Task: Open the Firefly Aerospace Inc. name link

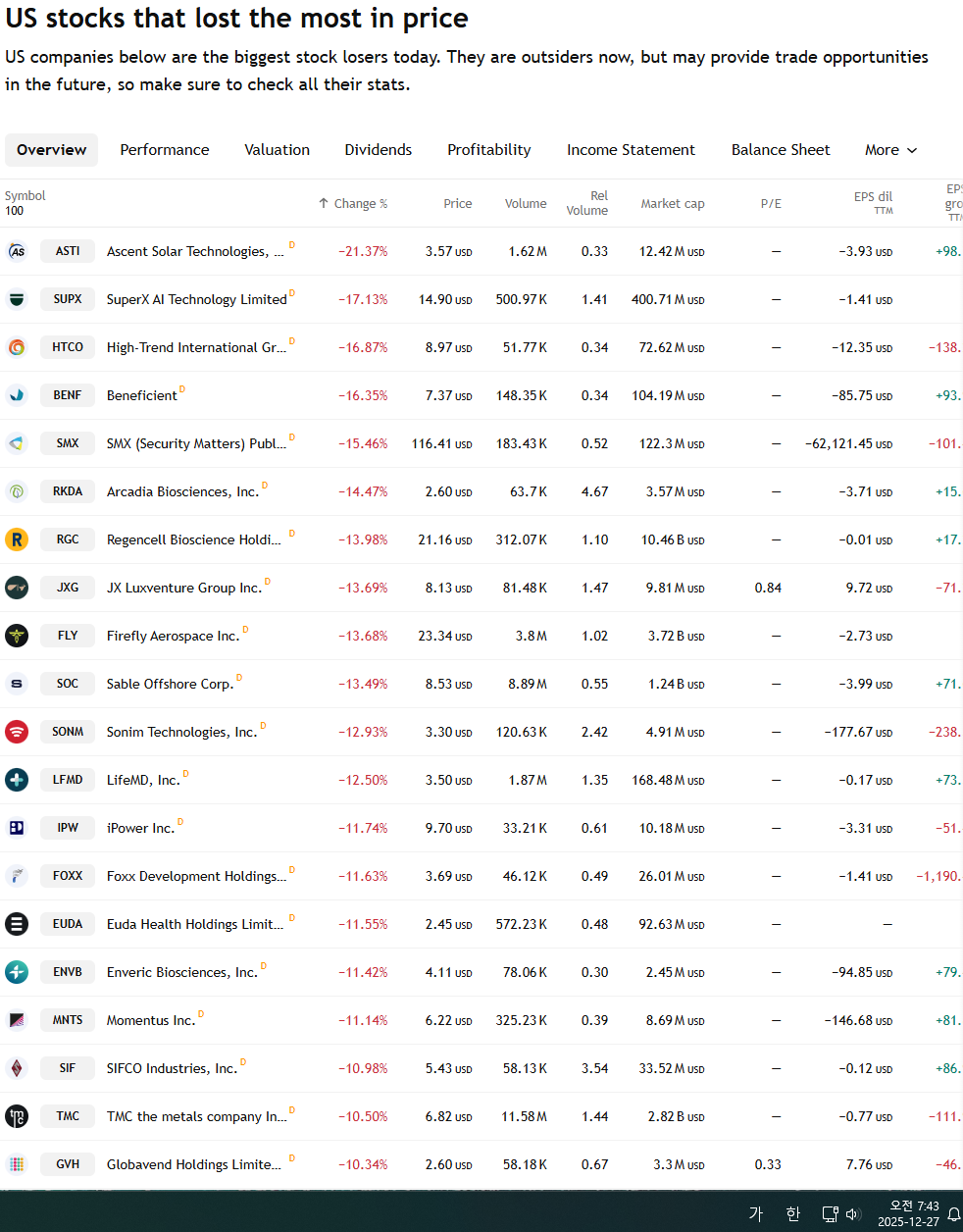Action: click(173, 636)
